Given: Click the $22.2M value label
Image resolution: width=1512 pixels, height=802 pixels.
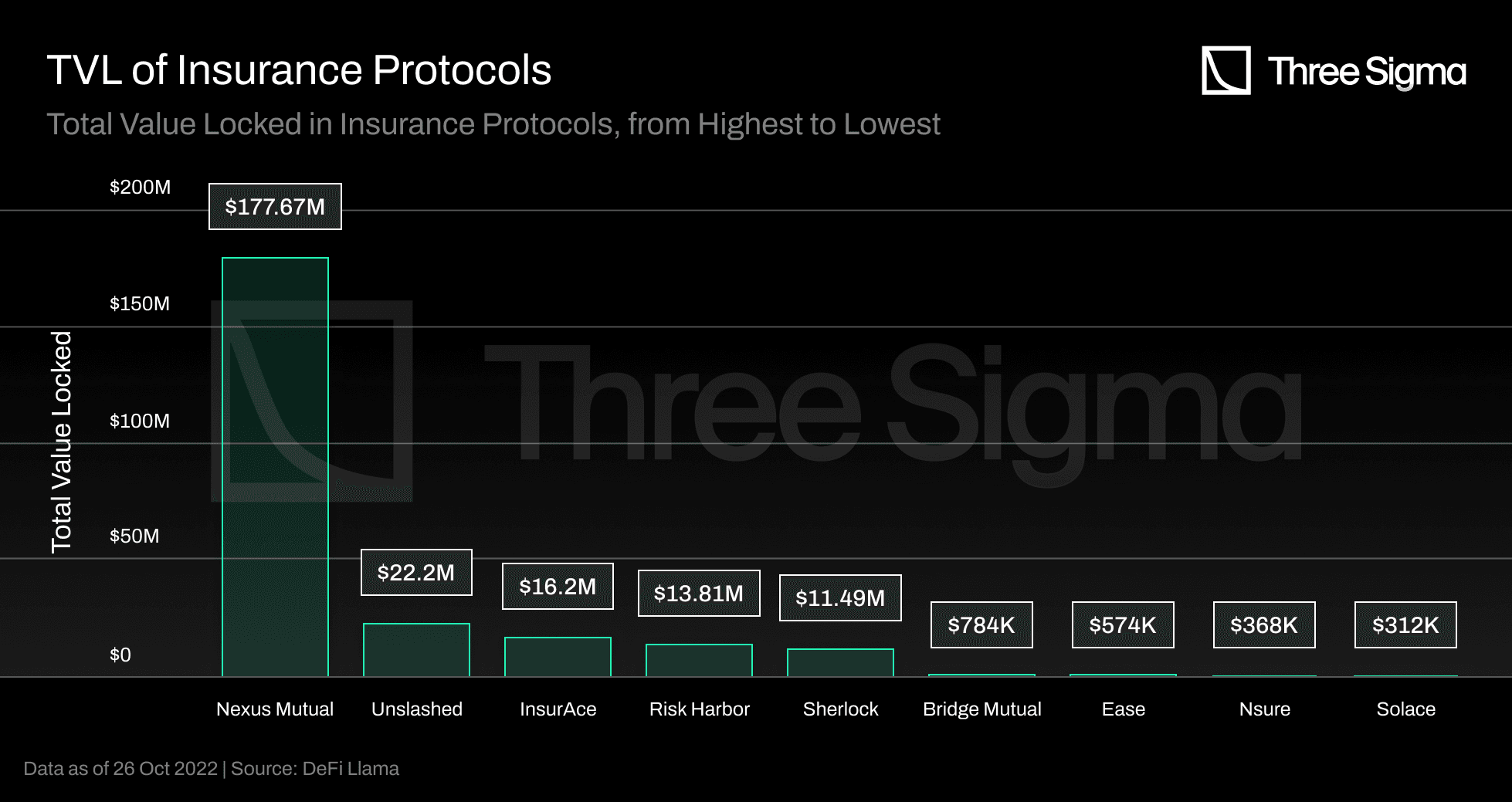Looking at the screenshot, I should [416, 573].
